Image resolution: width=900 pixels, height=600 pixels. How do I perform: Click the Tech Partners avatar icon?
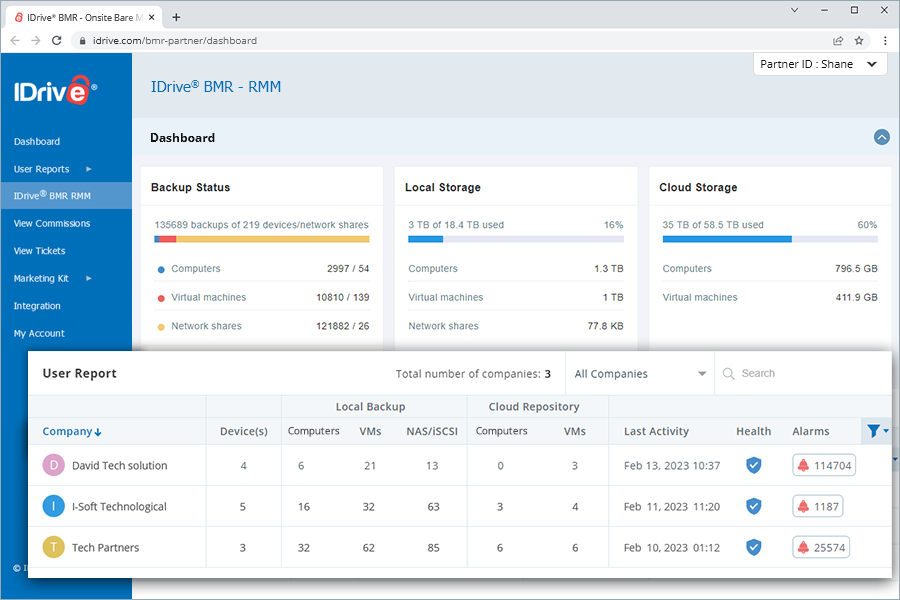[x=53, y=547]
